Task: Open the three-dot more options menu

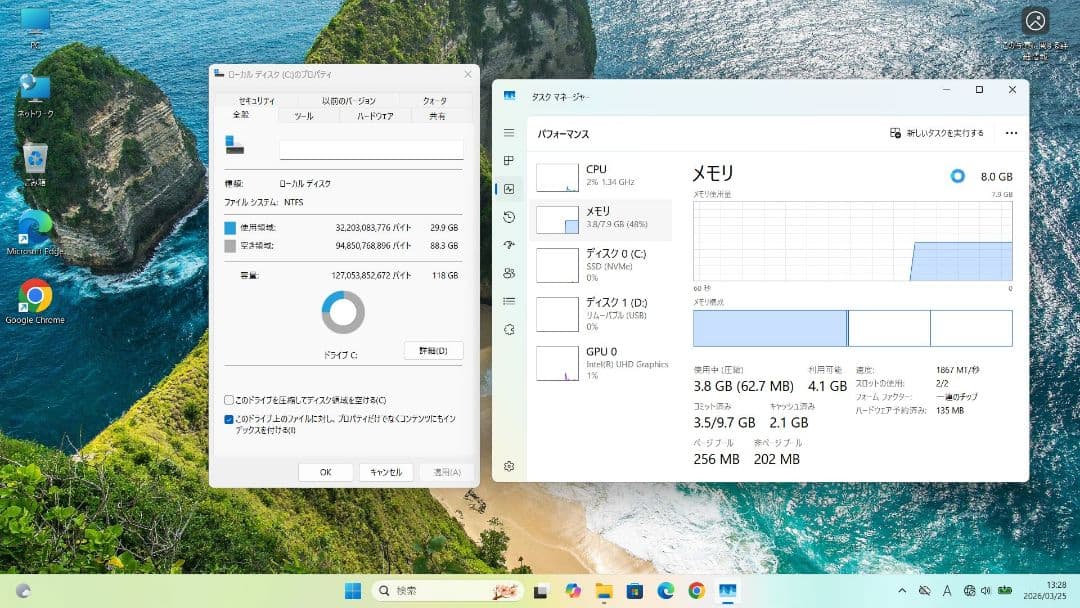Action: (1011, 133)
